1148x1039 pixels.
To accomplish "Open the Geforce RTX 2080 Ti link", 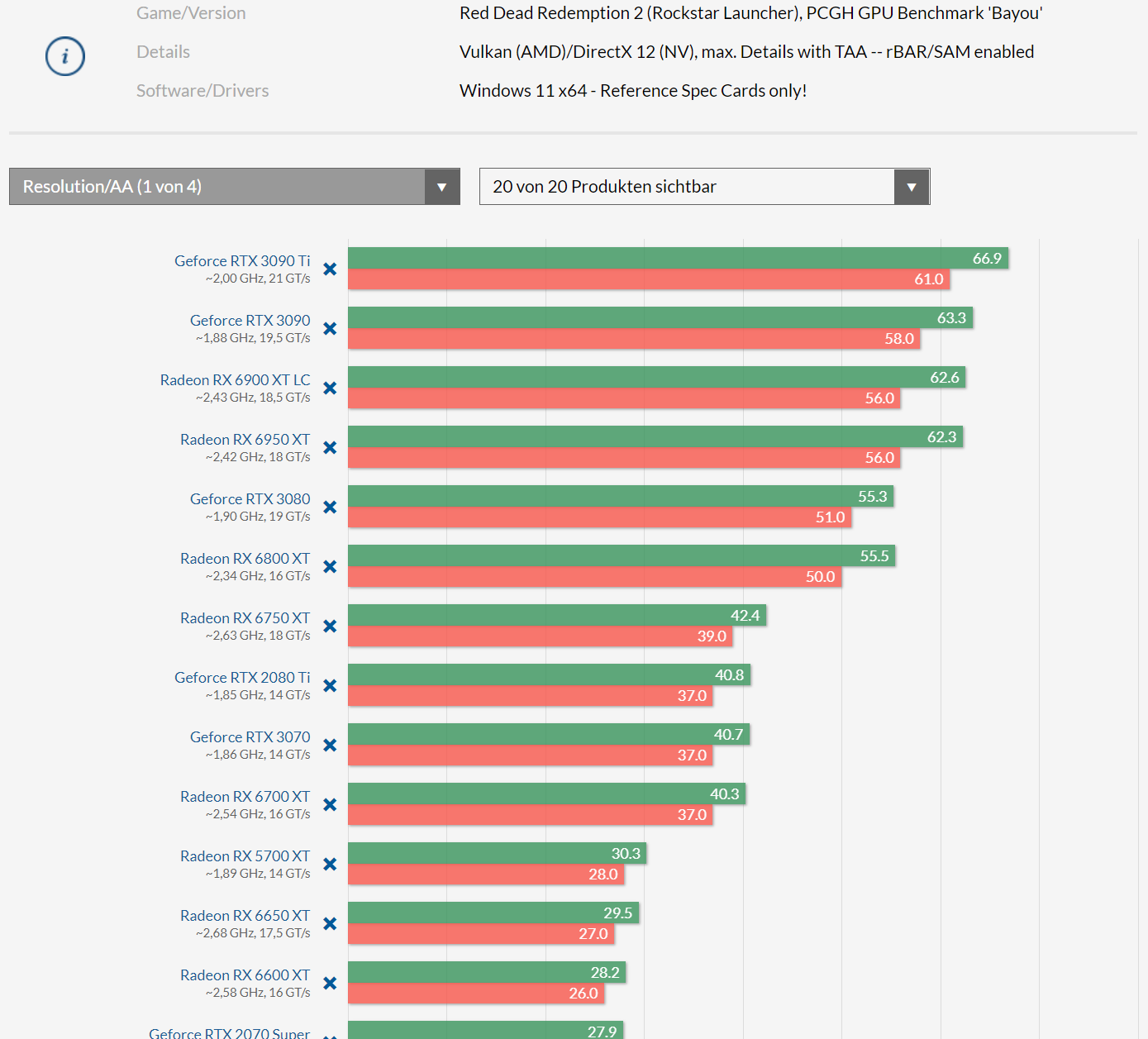I will (242, 678).
